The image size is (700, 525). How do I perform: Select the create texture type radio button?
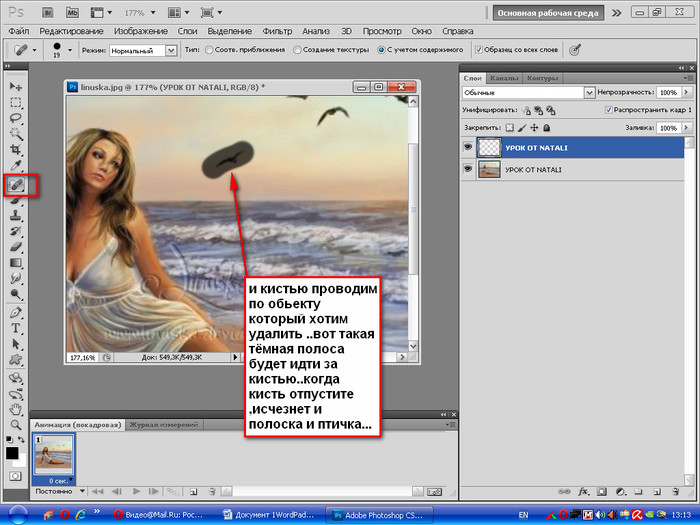click(297, 50)
